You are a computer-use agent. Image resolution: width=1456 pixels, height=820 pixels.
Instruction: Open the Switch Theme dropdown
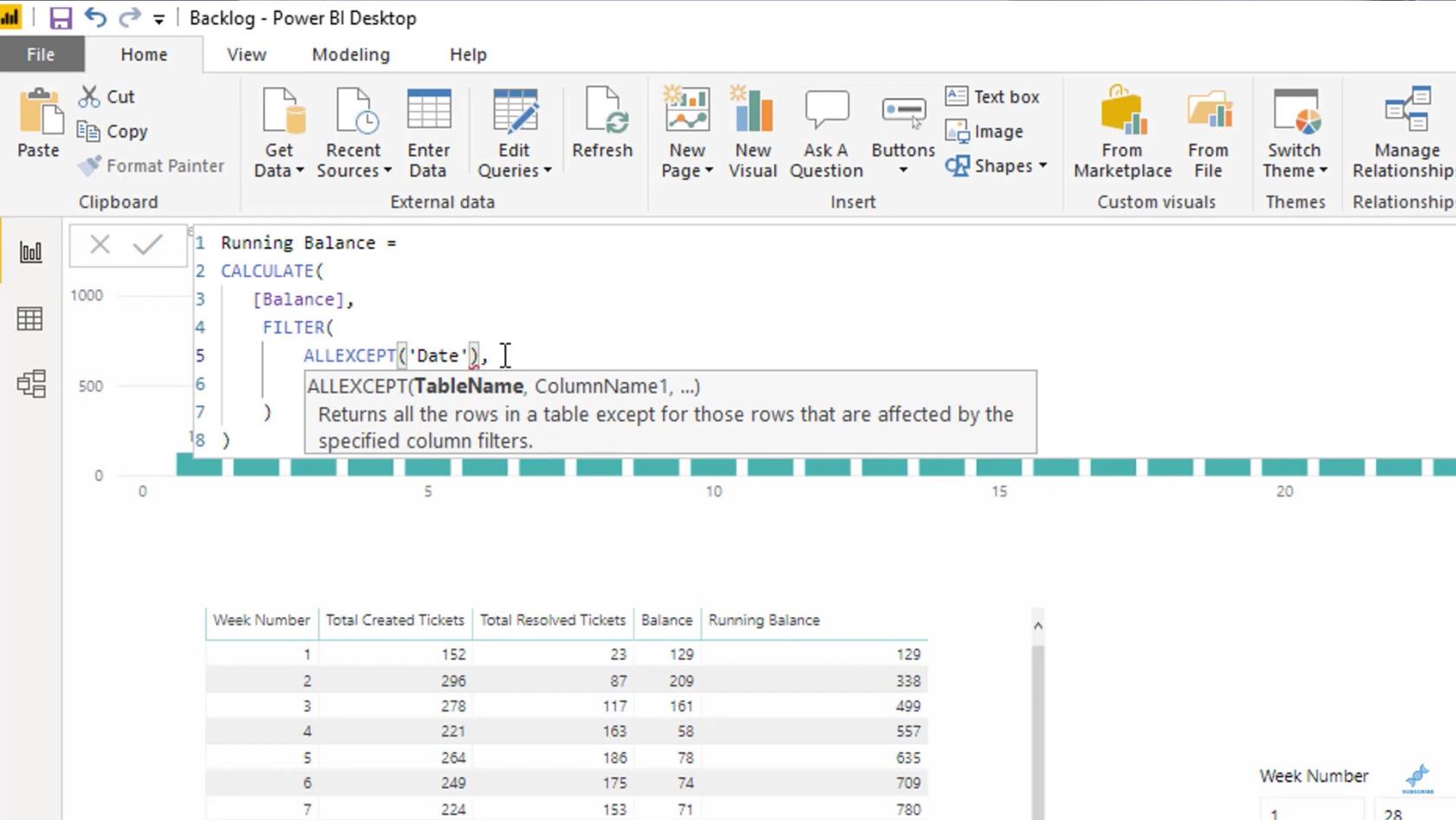click(1295, 133)
